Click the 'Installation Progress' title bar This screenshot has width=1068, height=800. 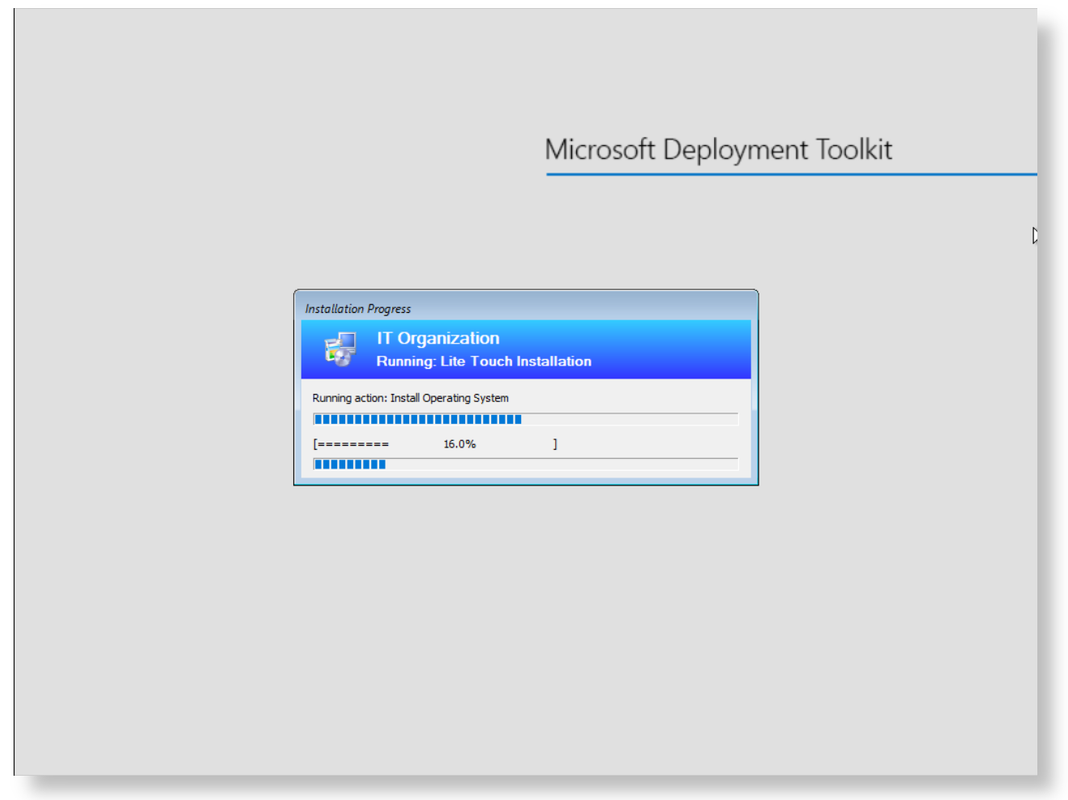point(525,308)
